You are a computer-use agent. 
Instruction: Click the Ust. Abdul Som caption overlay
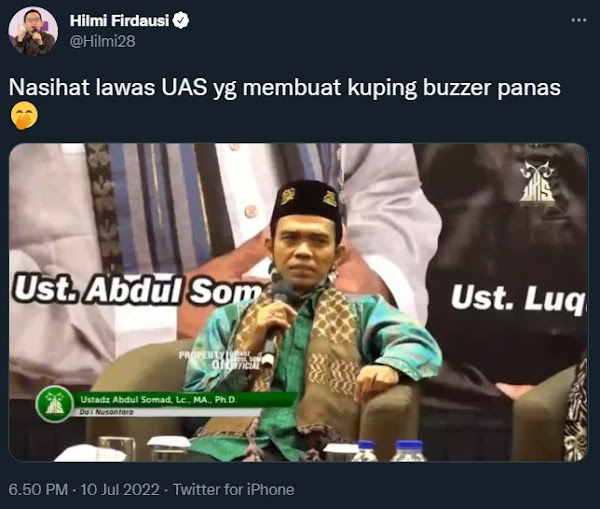coord(140,289)
